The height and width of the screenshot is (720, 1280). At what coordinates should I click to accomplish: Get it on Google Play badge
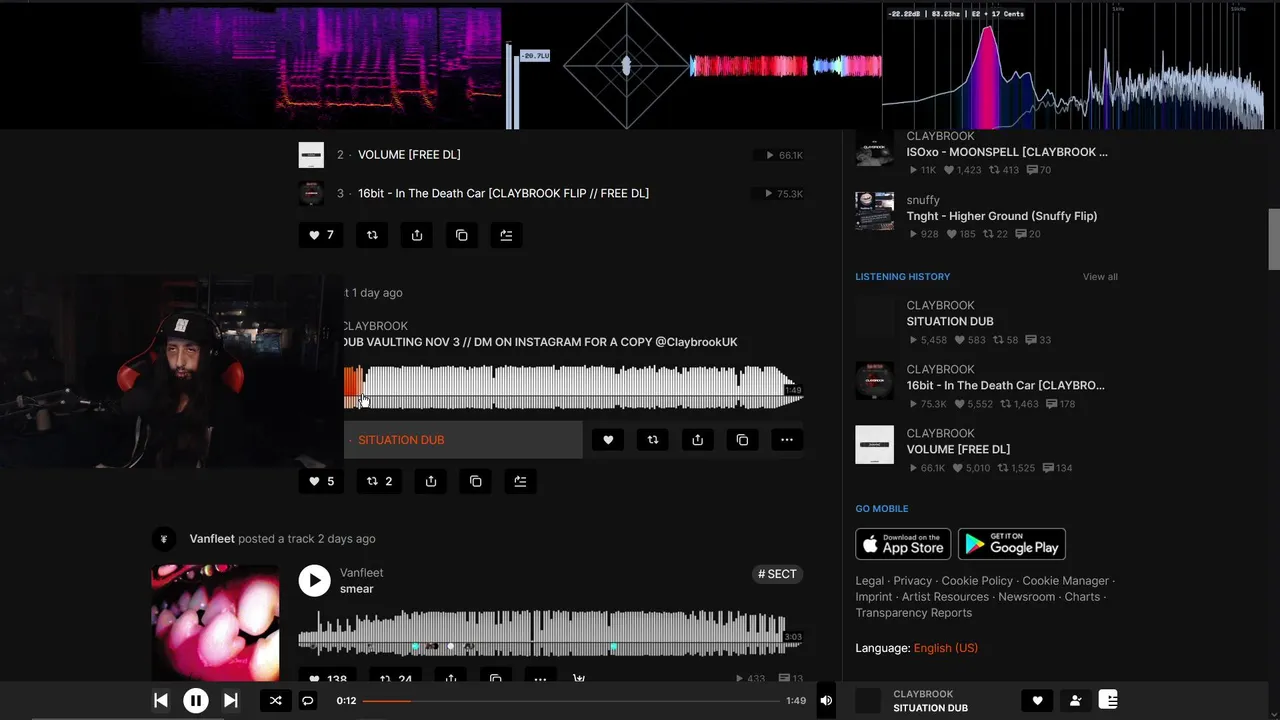1012,544
